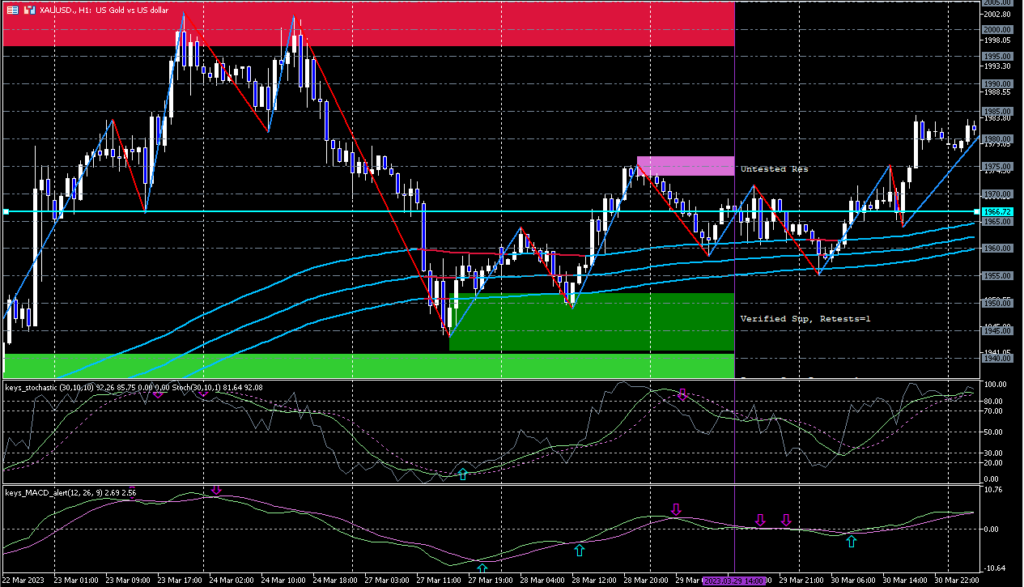Screen dimensions: 1024x587
Task: Click the rightmost cyan MACD up arrow near 30 Mar 06:00
Action: pos(851,541)
